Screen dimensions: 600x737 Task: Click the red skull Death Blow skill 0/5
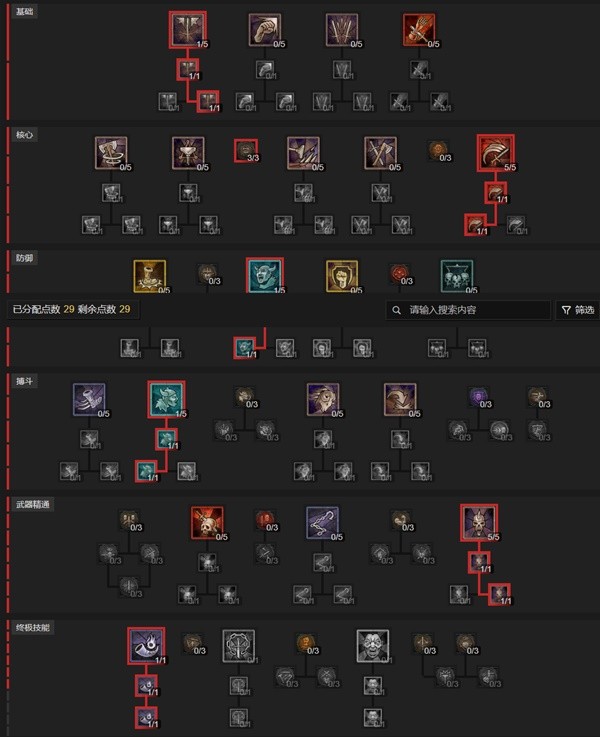click(x=207, y=523)
